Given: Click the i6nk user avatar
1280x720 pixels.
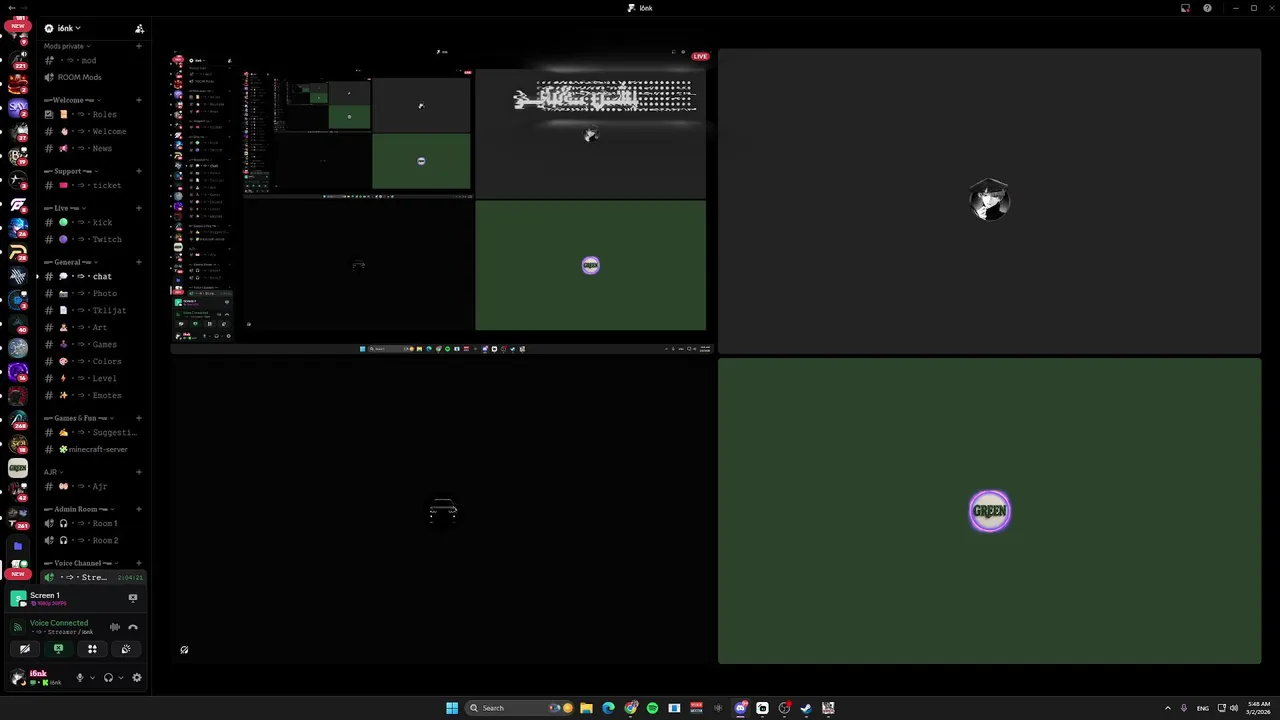Looking at the screenshot, I should coord(18,677).
